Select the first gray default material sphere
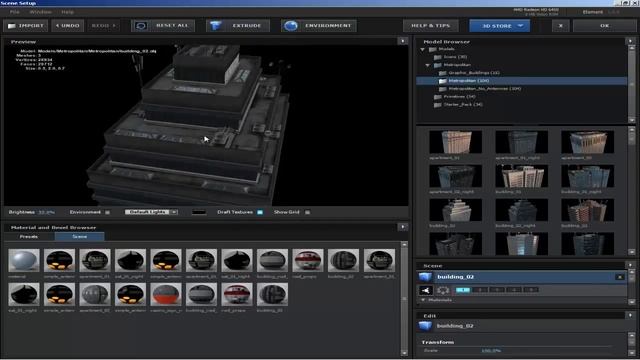 pyautogui.click(x=24, y=260)
